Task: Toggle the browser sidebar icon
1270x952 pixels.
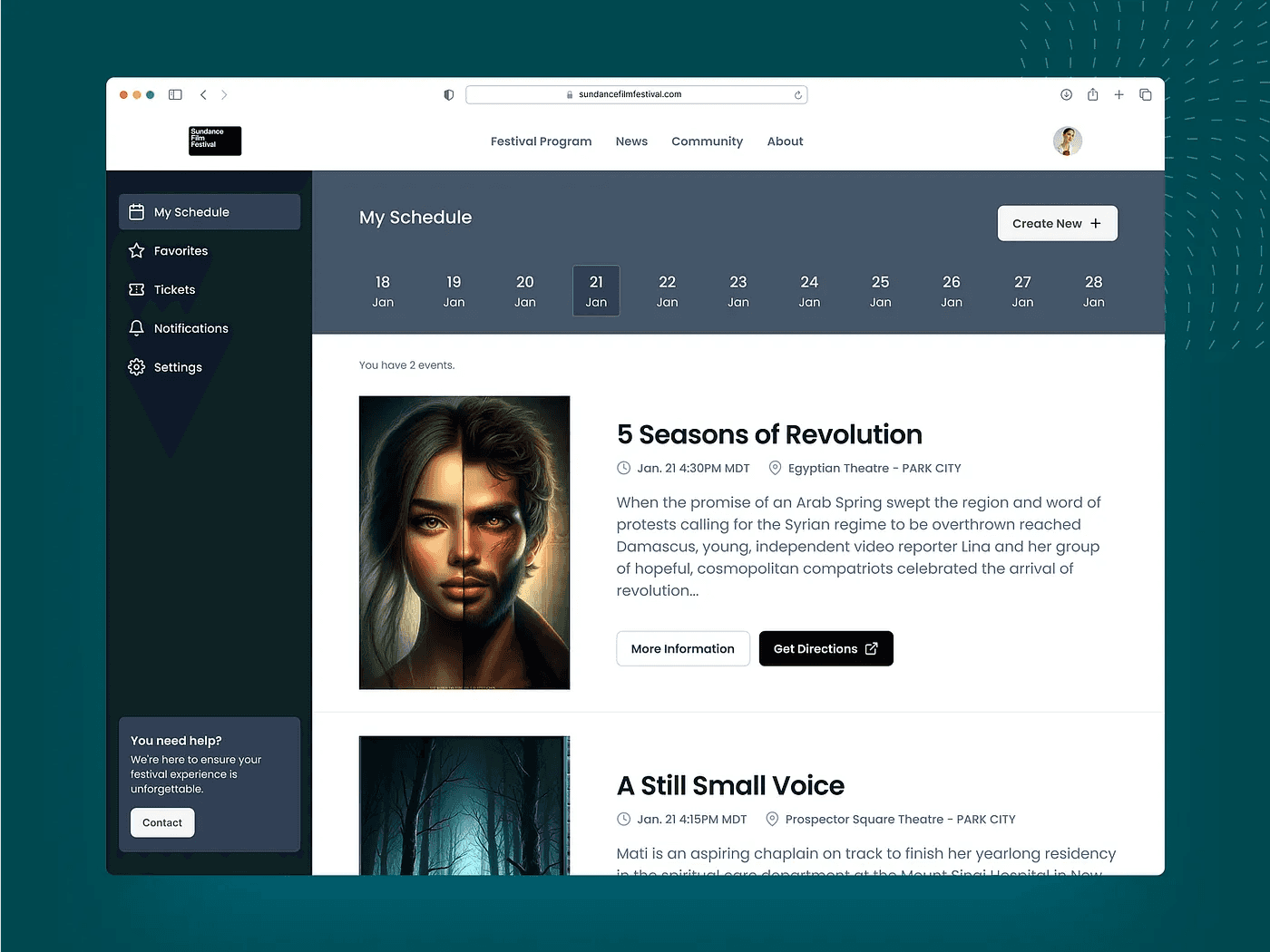Action: (x=175, y=94)
